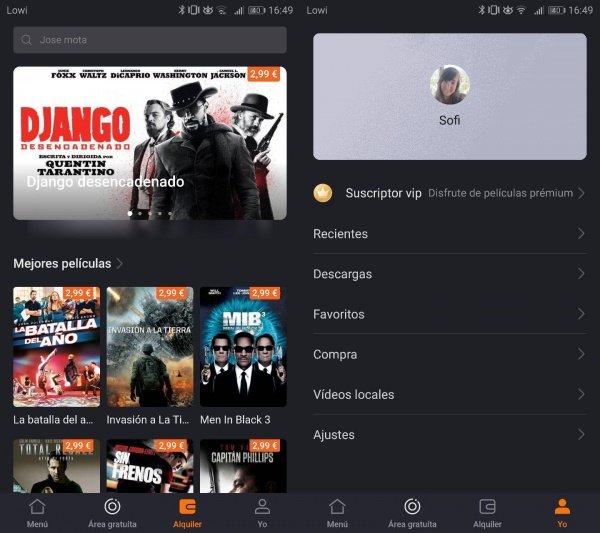Tap price tag on La batalla del año
600x533 pixels.
click(x=78, y=293)
